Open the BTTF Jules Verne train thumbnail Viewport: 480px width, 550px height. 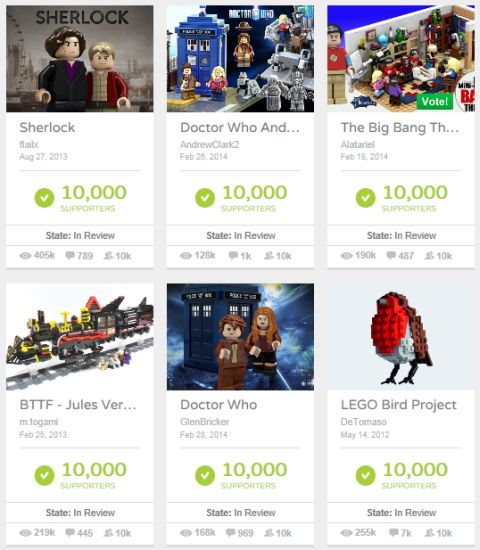tap(80, 337)
